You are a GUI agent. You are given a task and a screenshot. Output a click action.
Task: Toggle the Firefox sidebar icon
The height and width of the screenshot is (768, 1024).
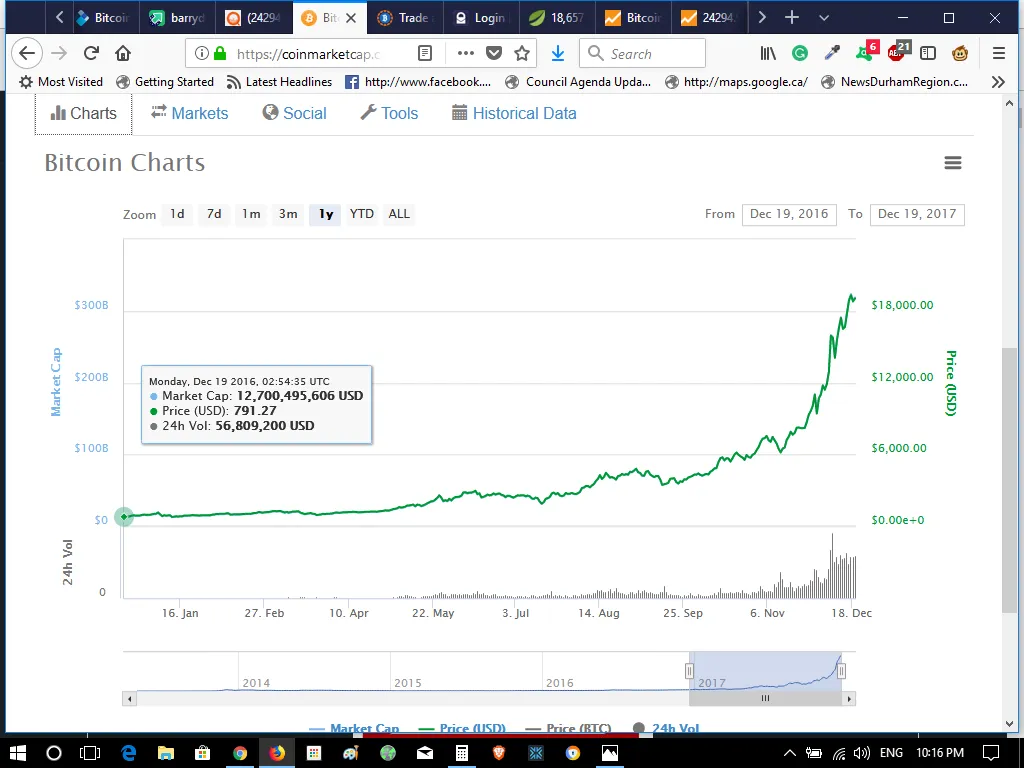pos(927,54)
